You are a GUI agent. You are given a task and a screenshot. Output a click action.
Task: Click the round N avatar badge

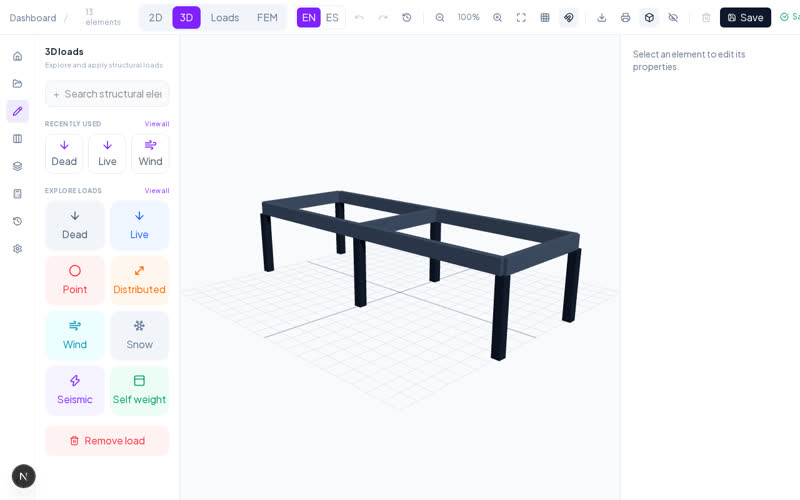23,477
